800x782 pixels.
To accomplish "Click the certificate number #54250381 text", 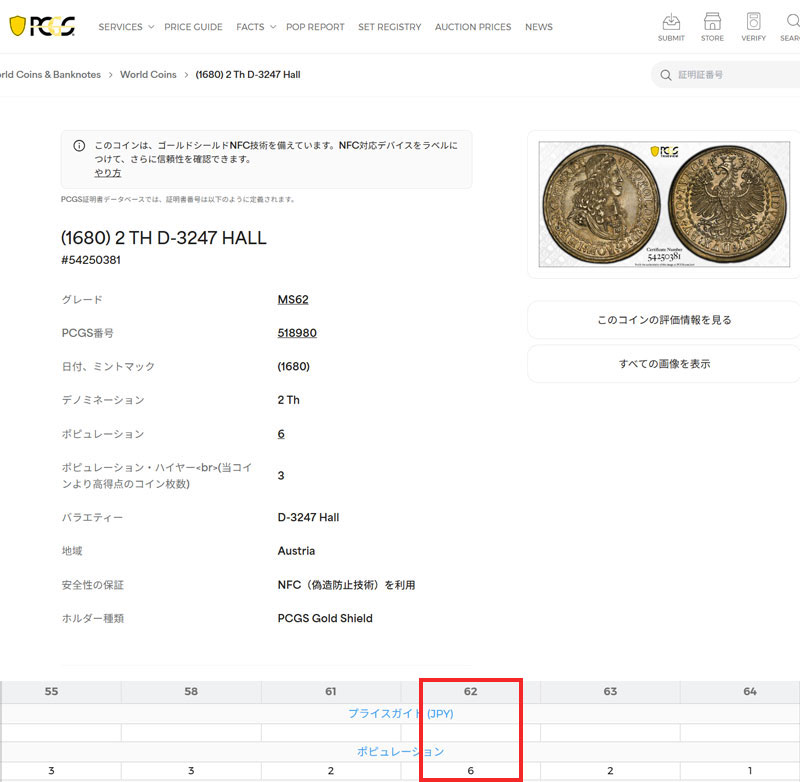I will (91, 260).
